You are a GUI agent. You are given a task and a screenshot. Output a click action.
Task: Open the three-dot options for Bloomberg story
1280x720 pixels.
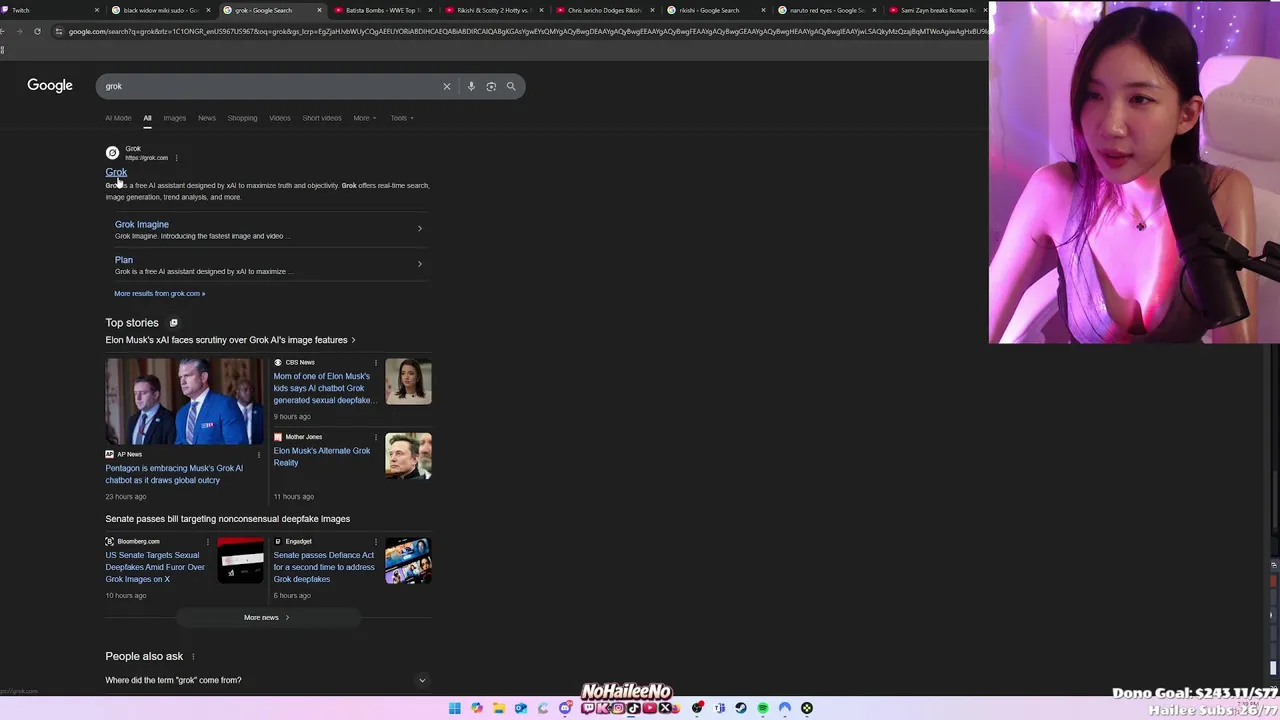point(208,542)
